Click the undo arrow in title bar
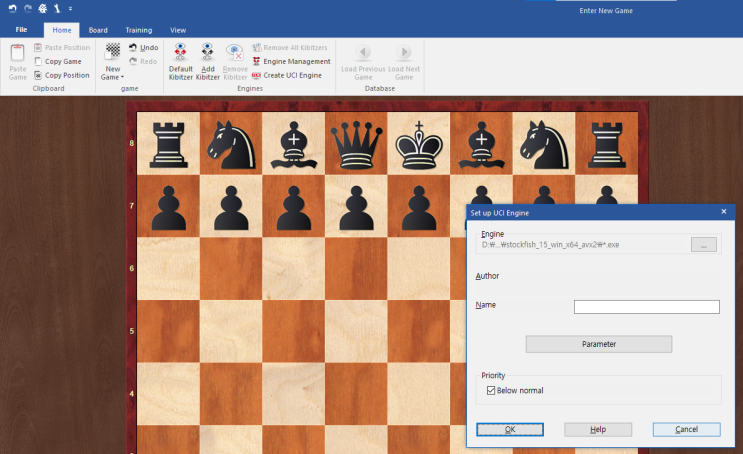Image resolution: width=743 pixels, height=454 pixels. click(12, 8)
